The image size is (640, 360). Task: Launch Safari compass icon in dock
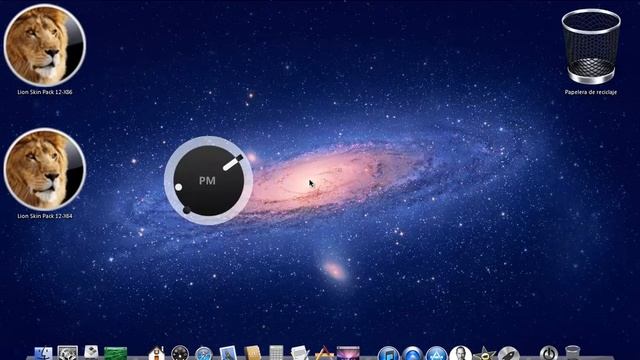pyautogui.click(x=204, y=354)
